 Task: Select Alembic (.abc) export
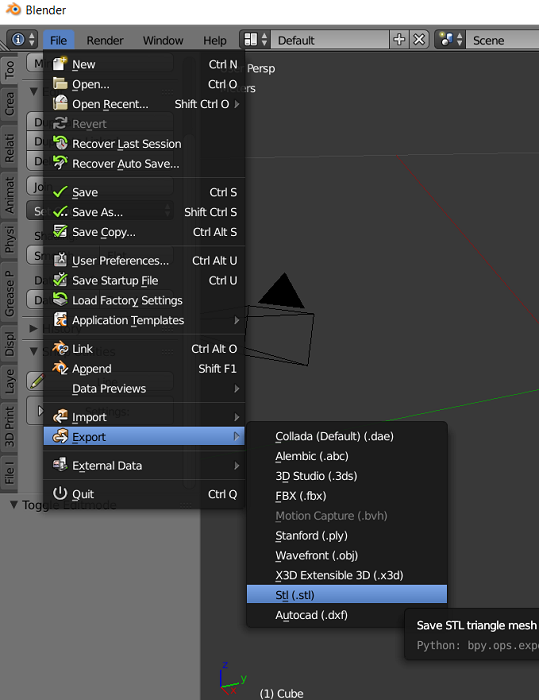pos(347,456)
